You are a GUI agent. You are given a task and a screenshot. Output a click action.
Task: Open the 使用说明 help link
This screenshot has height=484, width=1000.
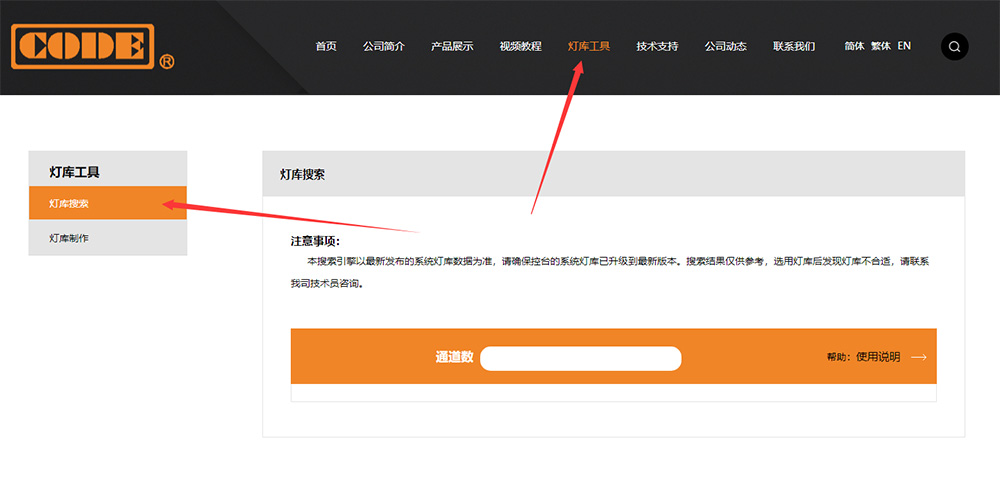click(878, 357)
